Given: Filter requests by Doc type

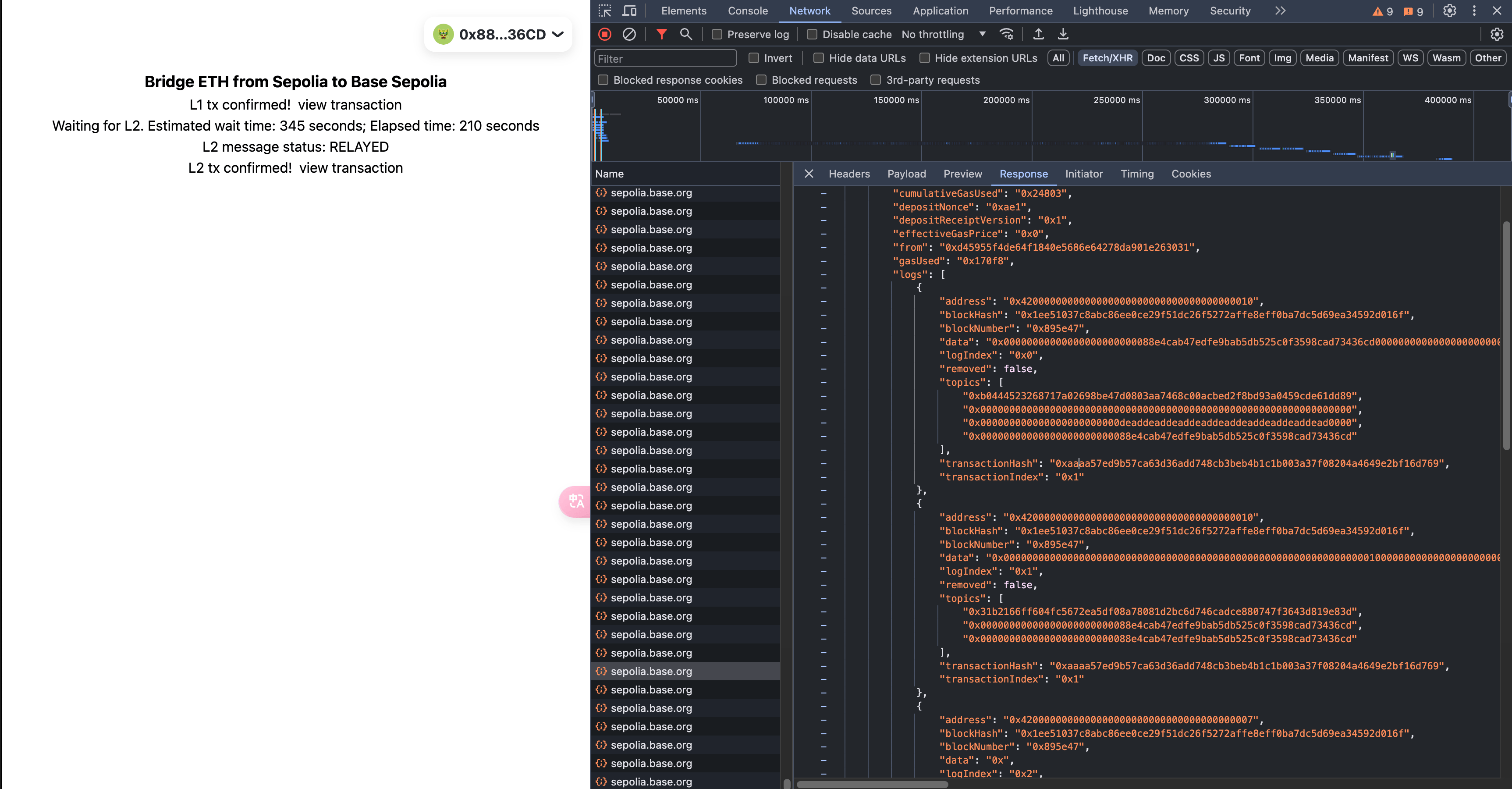Looking at the screenshot, I should click(1156, 58).
